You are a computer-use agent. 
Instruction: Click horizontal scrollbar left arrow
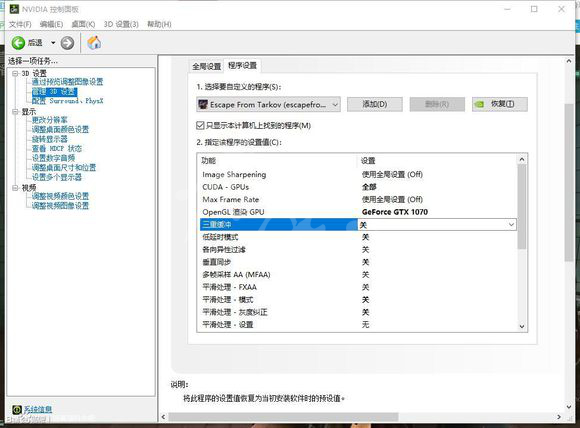point(163,417)
